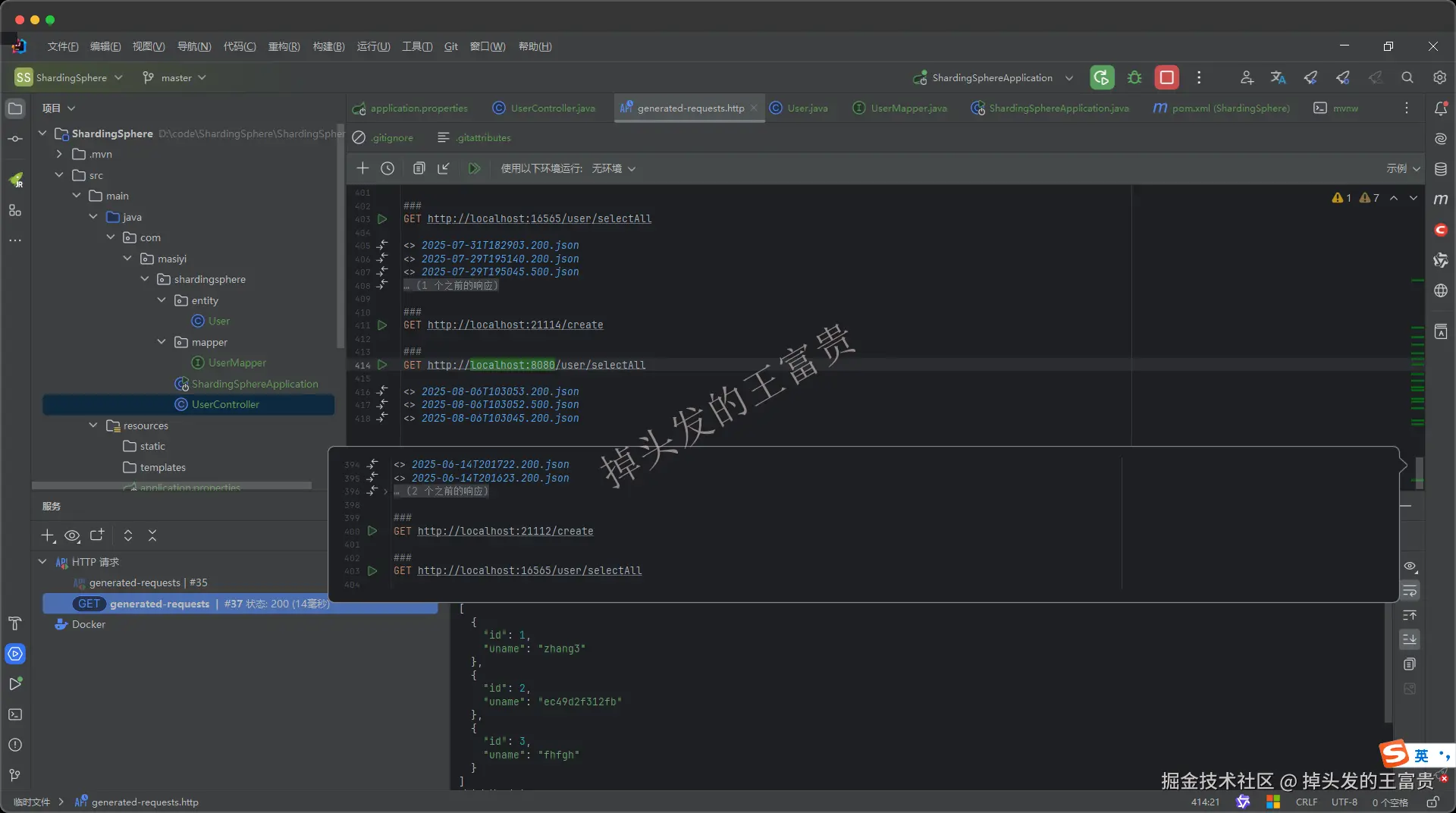Viewport: 1456px width, 813px height.
Task: Expand the folded '1 个之前的响应' block
Action: click(451, 285)
